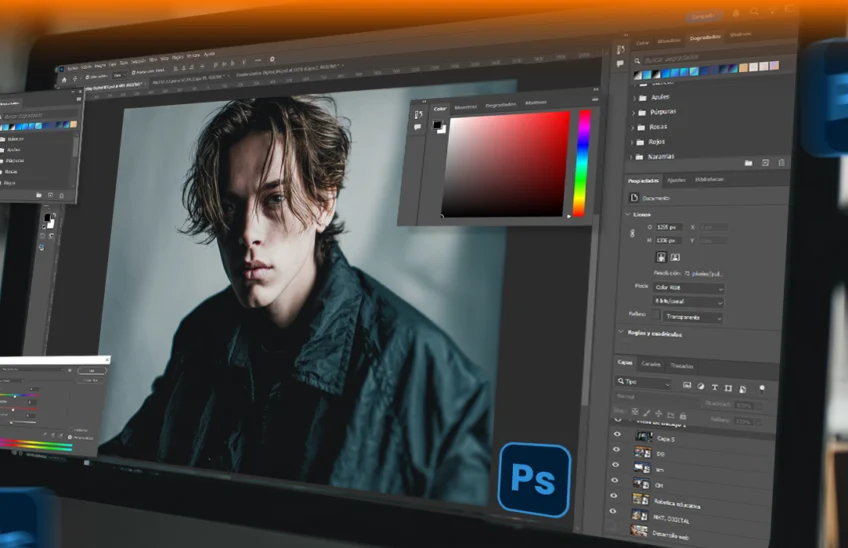Click the Documento icon in Propiedades
Image resolution: width=848 pixels, height=548 pixels.
634,198
